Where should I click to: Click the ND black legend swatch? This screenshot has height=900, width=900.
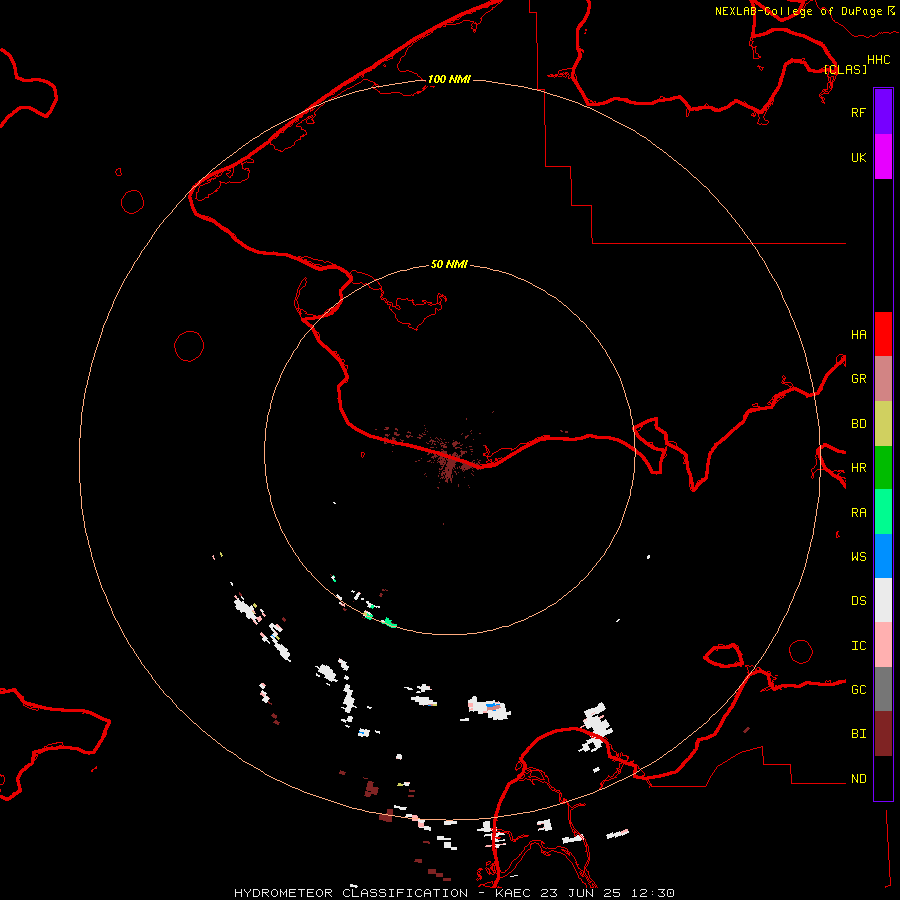tap(883, 778)
